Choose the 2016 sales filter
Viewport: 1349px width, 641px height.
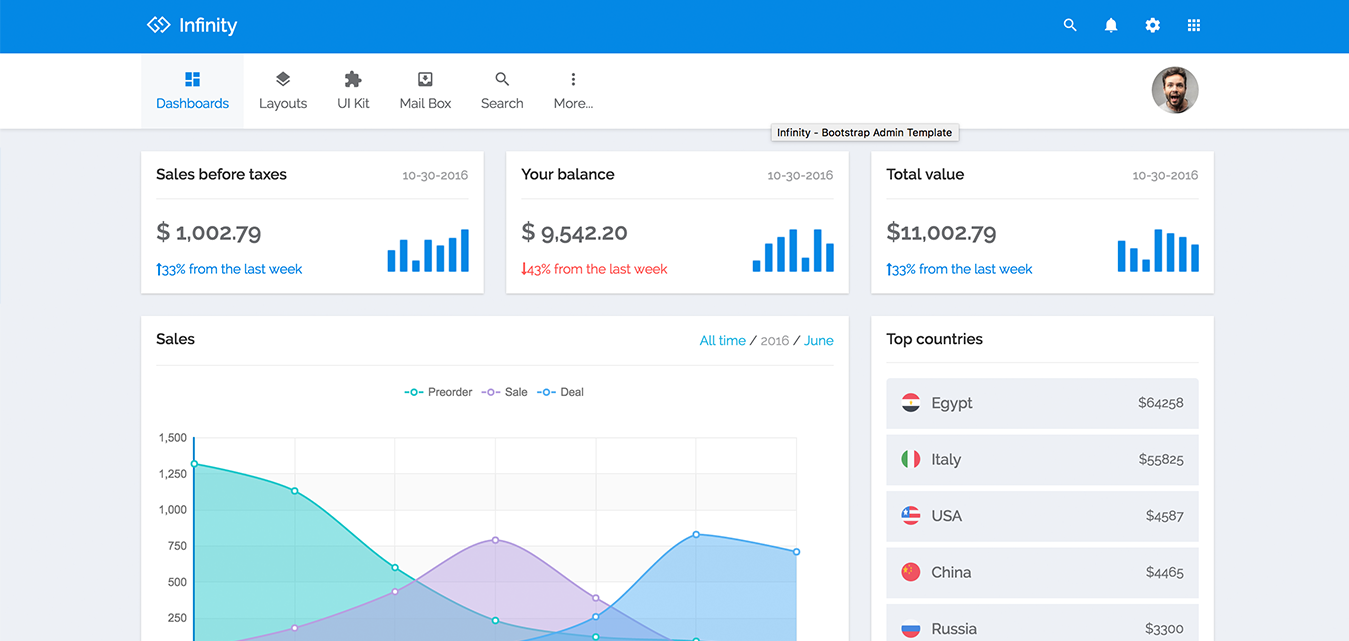(774, 341)
